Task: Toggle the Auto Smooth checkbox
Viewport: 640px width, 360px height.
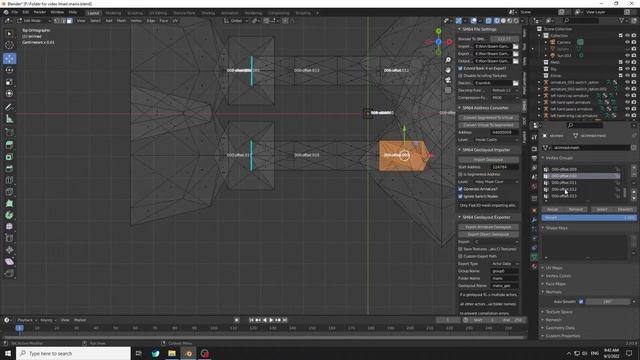Action: point(581,302)
